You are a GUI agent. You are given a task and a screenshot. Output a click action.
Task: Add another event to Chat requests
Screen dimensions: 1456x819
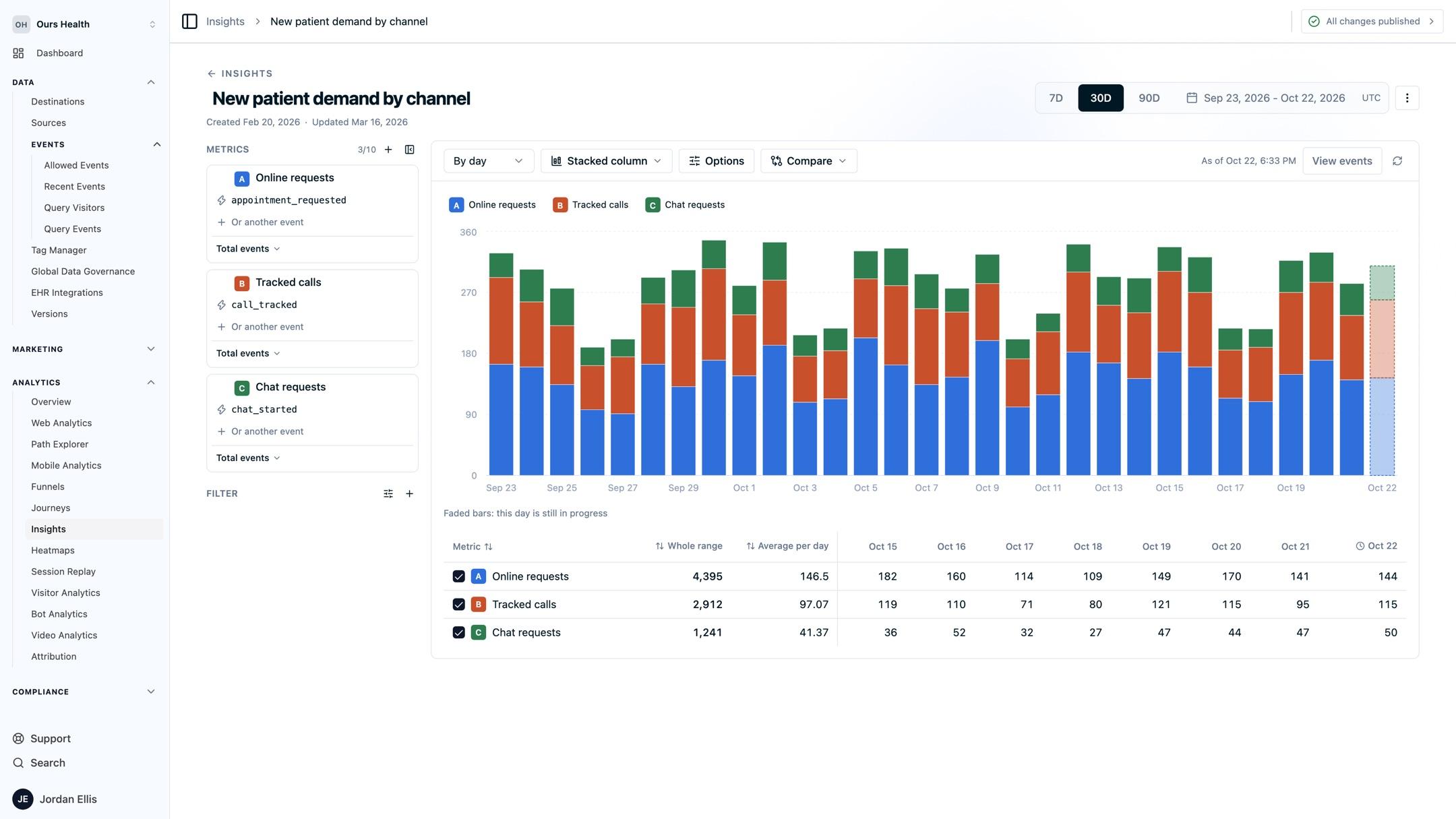coord(260,431)
